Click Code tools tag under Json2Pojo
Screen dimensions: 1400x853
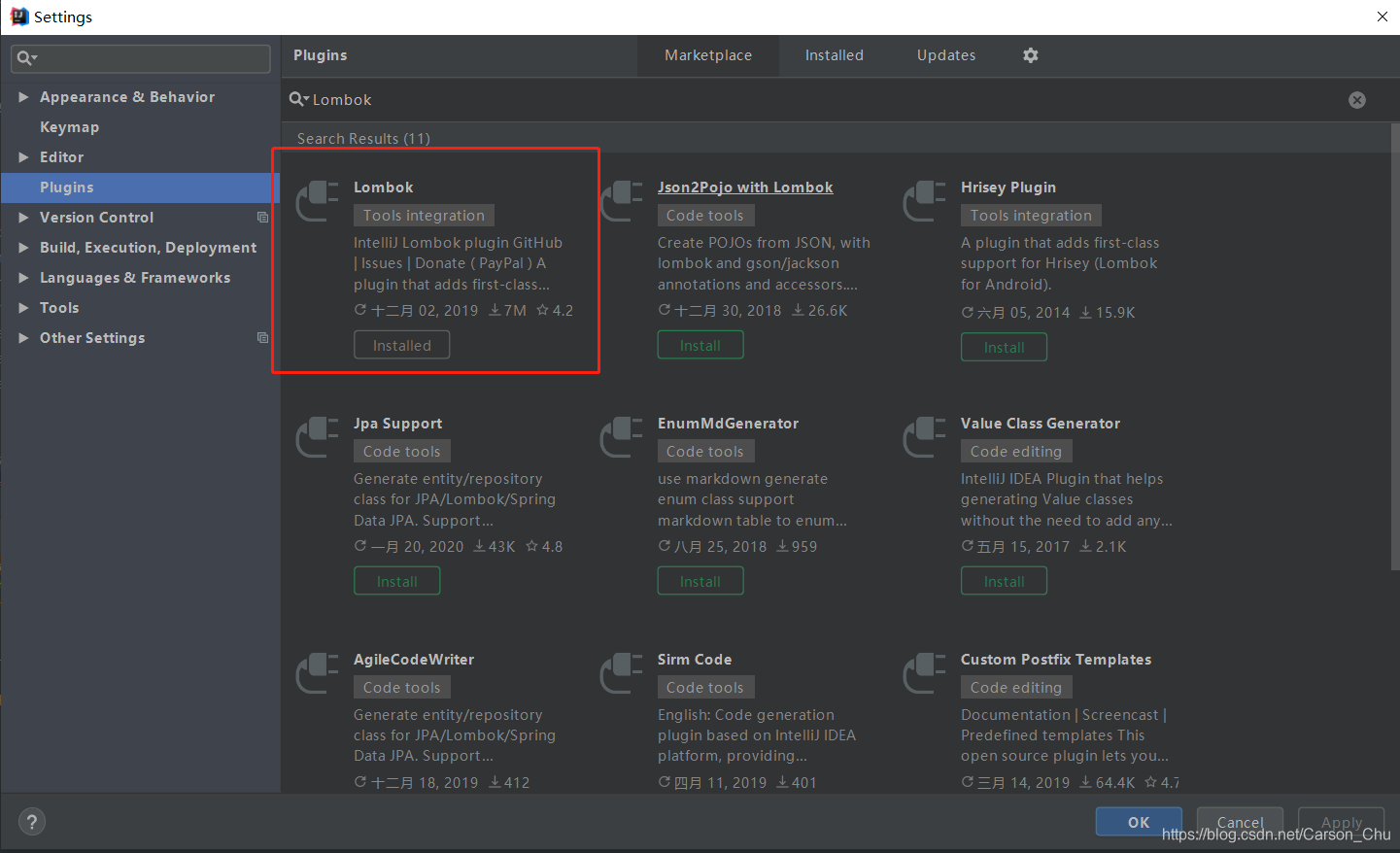click(705, 216)
